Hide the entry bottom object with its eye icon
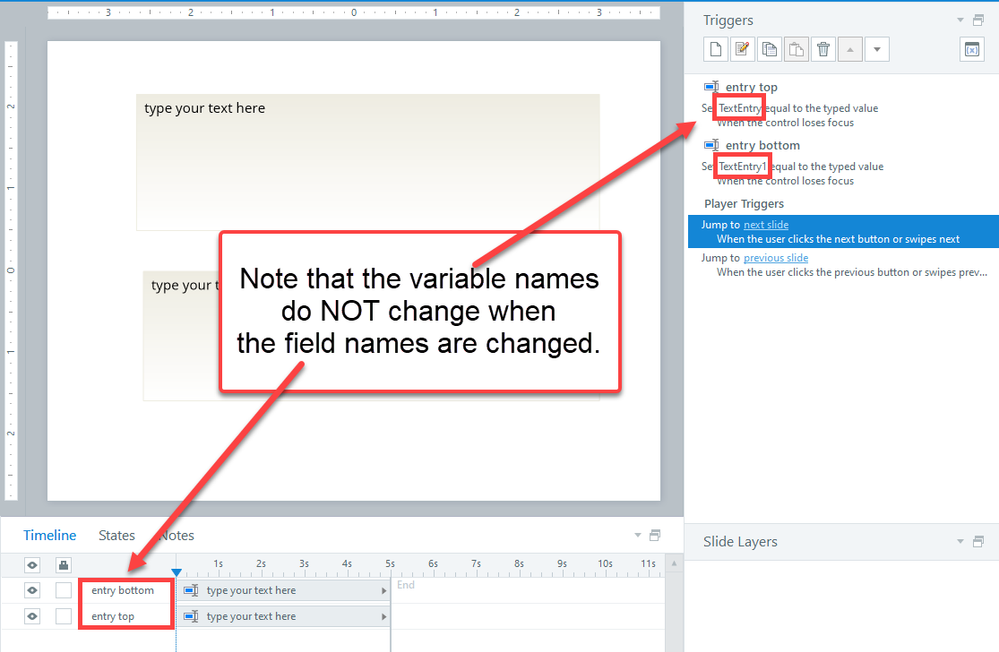999x652 pixels. (32, 590)
